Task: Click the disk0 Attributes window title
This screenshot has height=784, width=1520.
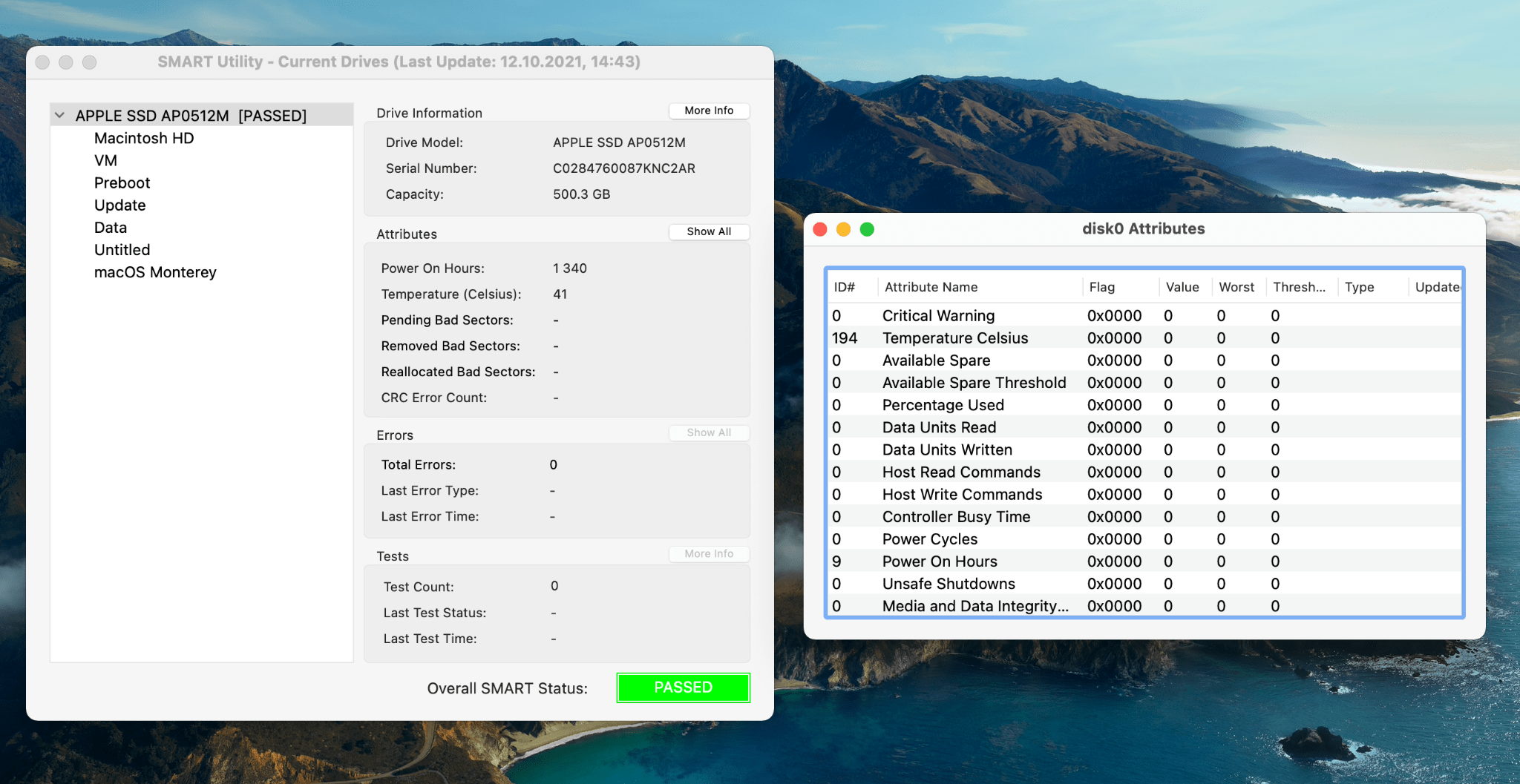Action: pos(1144,229)
